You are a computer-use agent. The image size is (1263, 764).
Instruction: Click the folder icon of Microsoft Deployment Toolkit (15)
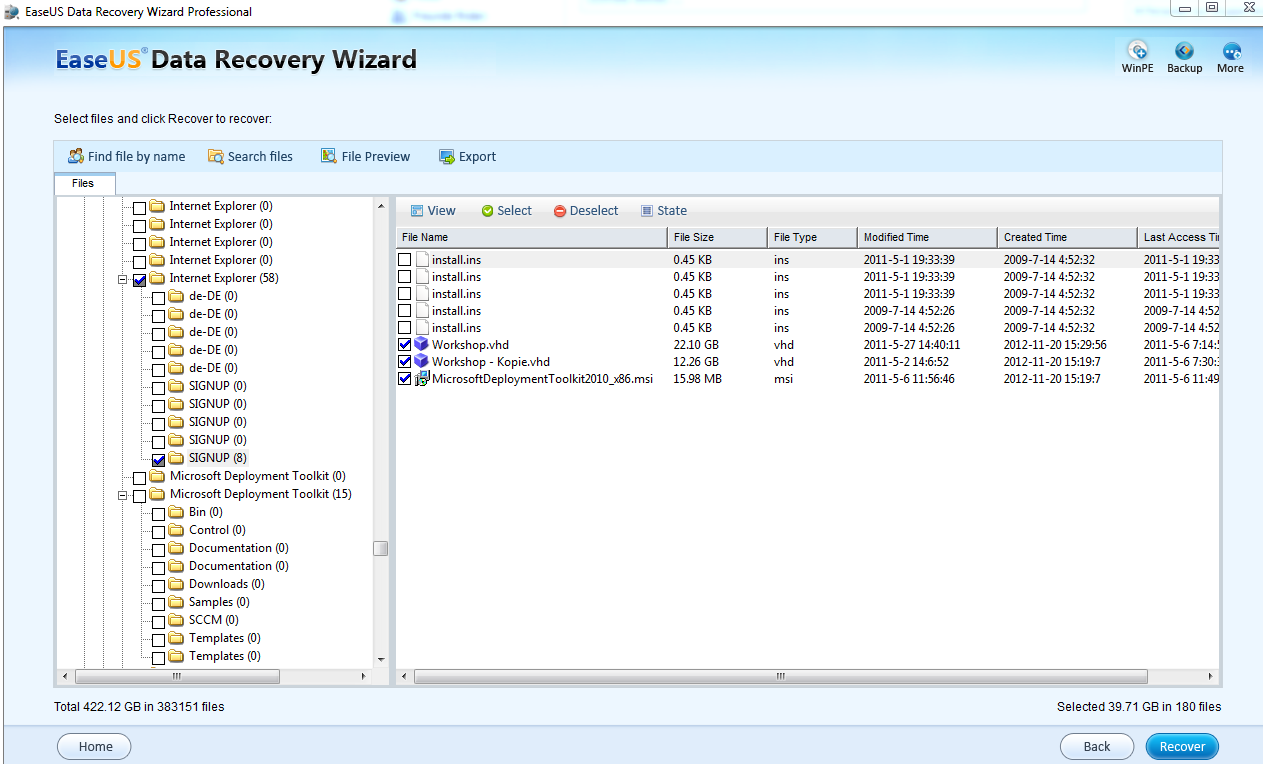tap(157, 494)
